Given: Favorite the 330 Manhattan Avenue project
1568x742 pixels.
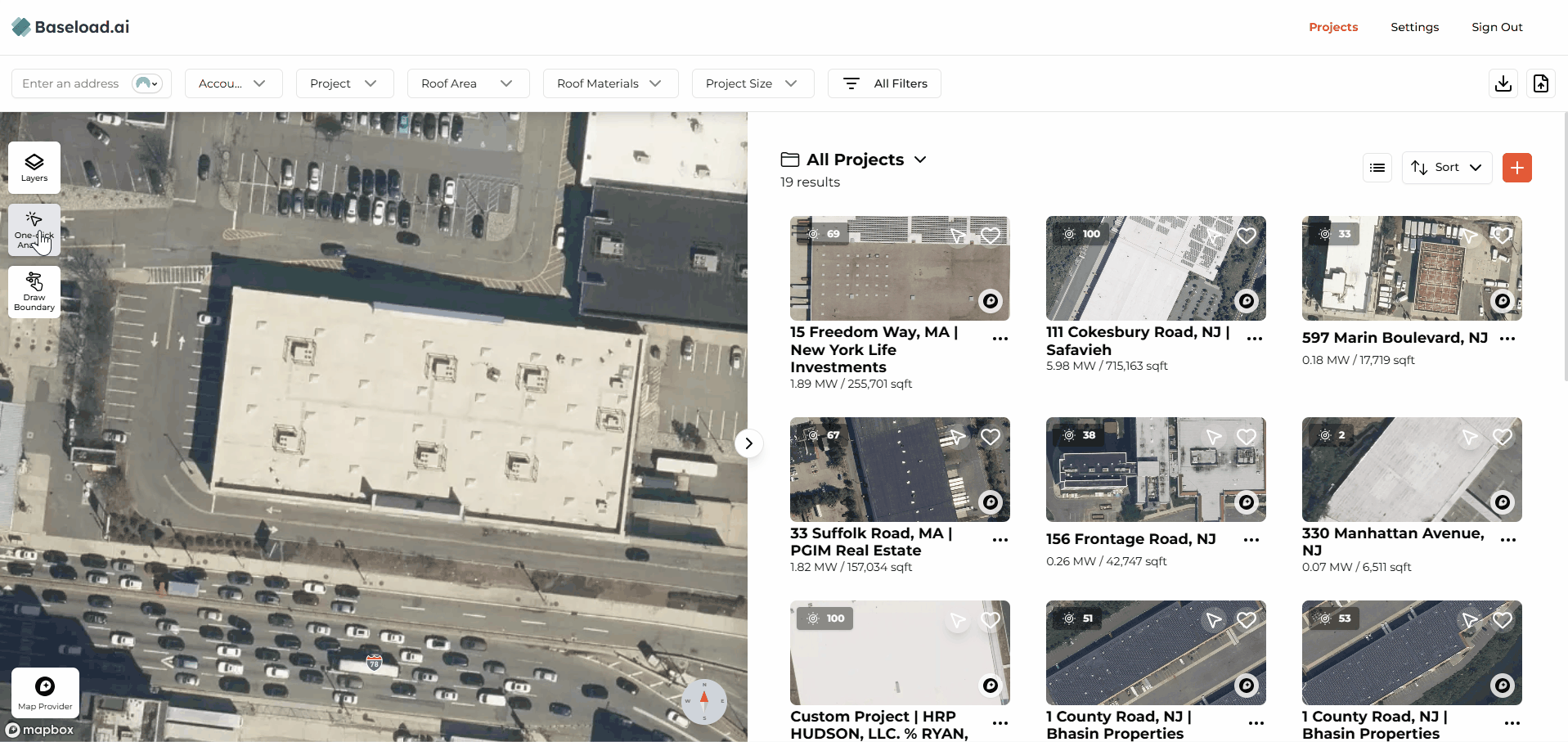Looking at the screenshot, I should tap(1503, 436).
